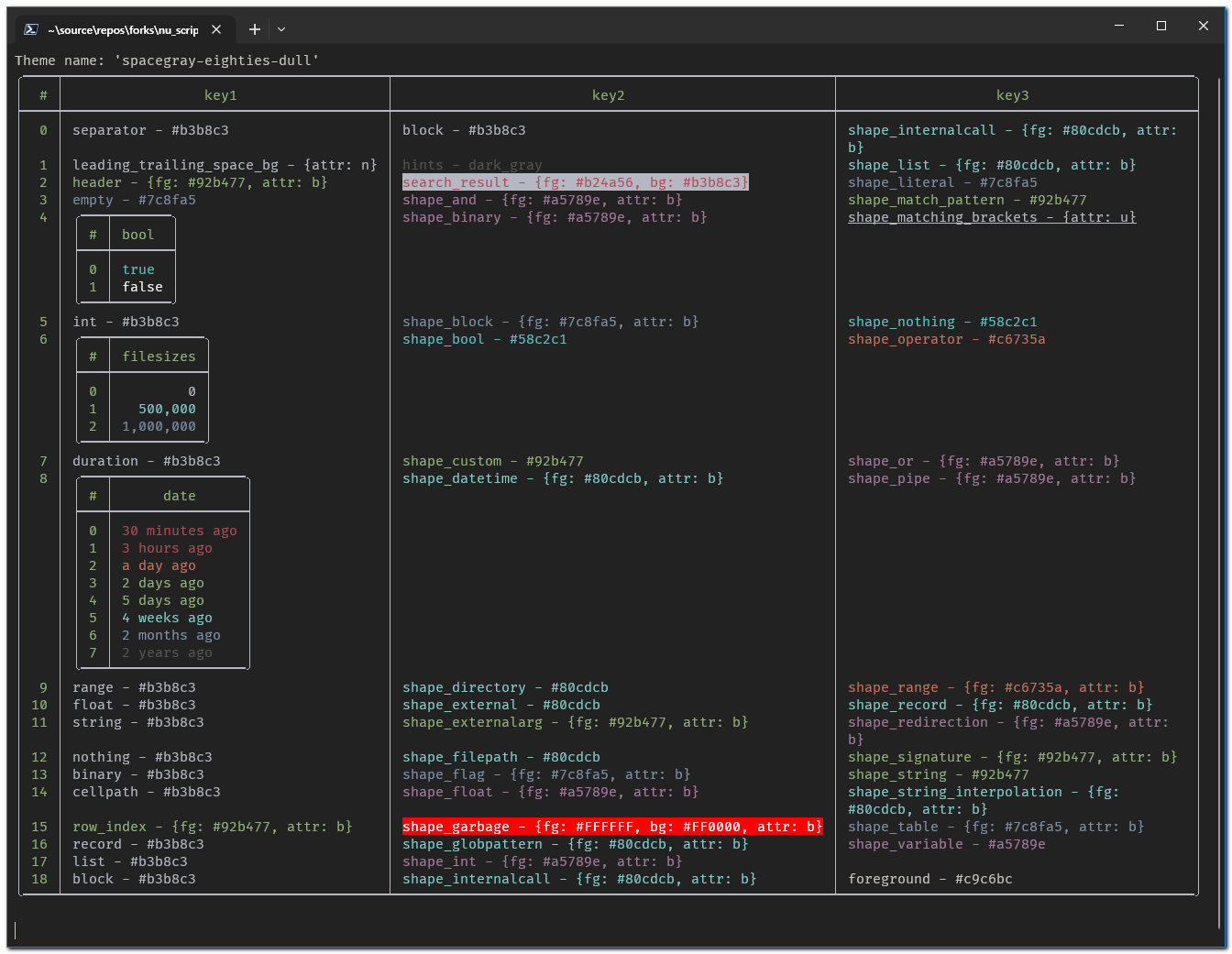This screenshot has width=1232, height=954.
Task: Click the 'shape_datetime' entry
Action: coord(563,478)
